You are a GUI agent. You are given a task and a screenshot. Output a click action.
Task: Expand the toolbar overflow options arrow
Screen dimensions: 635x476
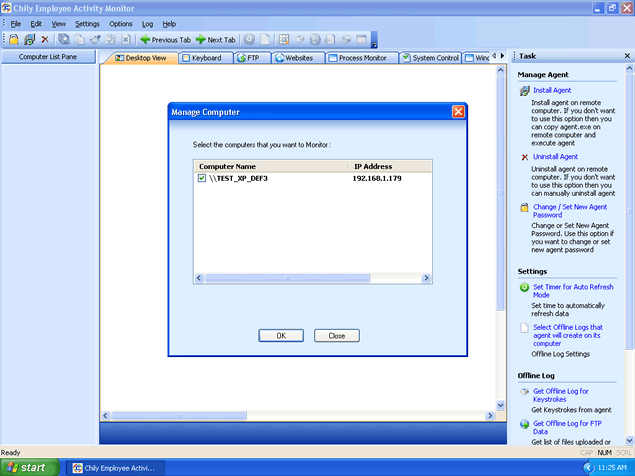click(x=374, y=43)
